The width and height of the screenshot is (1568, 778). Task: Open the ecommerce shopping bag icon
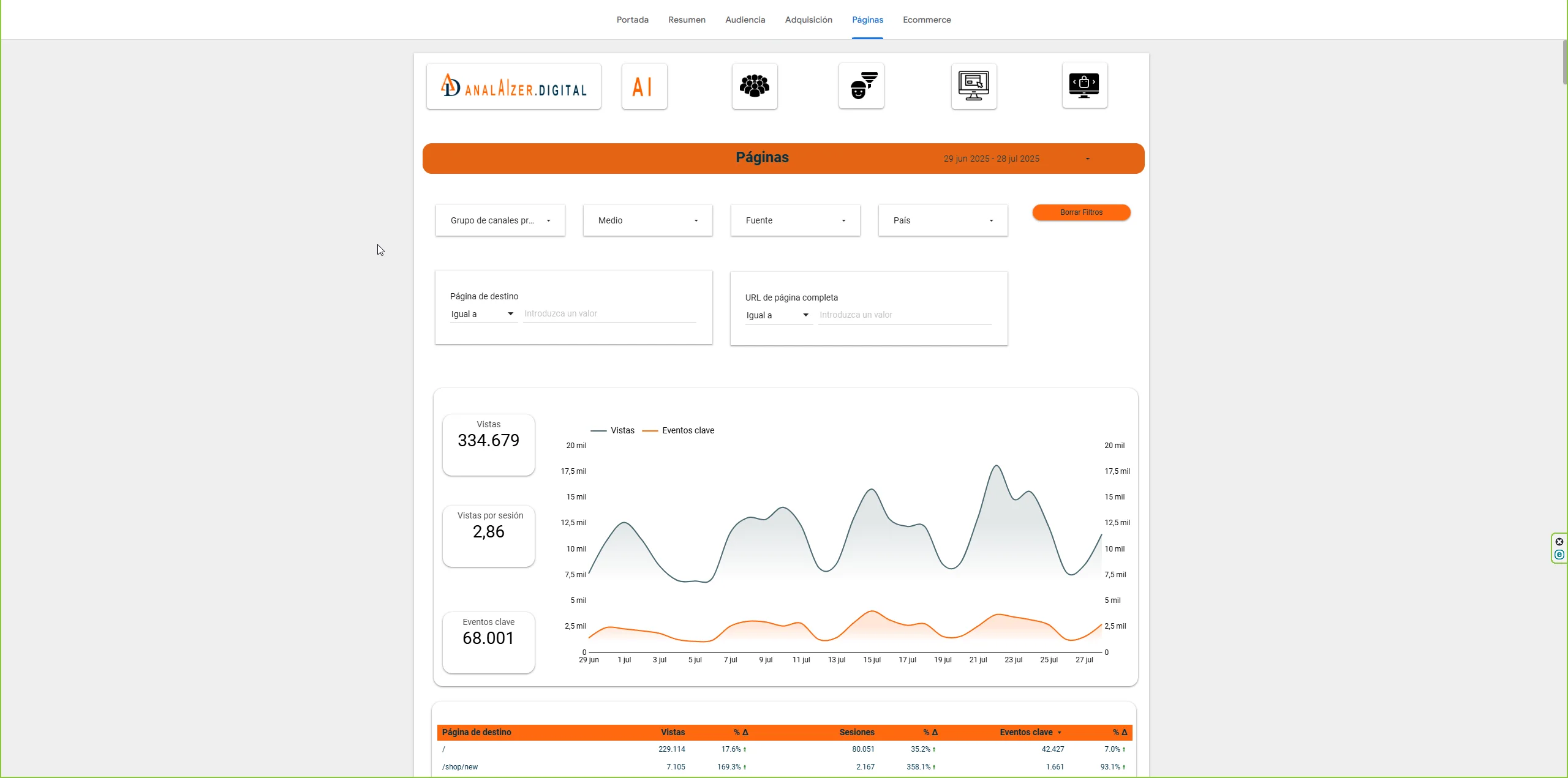click(1084, 86)
